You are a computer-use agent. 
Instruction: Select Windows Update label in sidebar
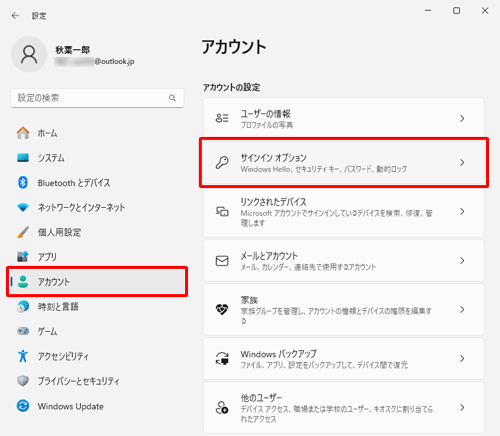pos(70,406)
